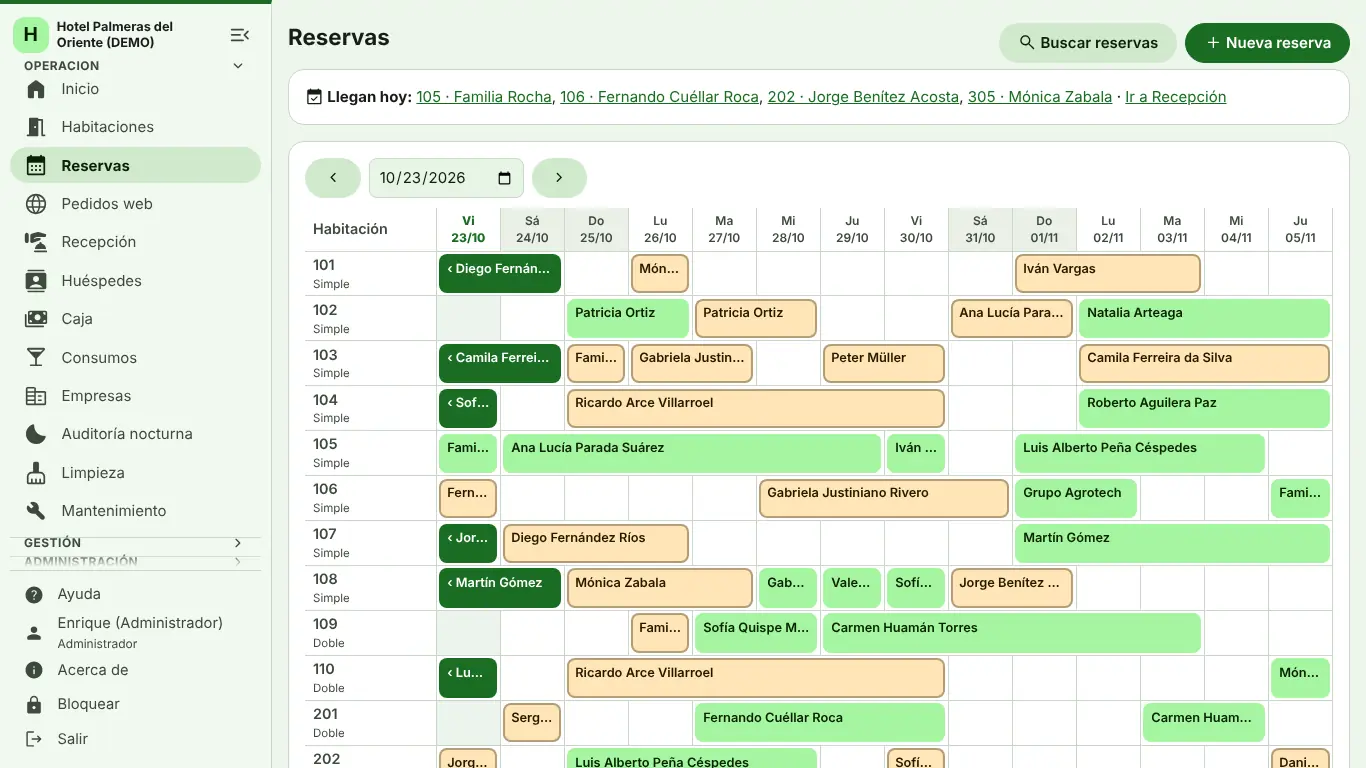Open the 105 · Familia Rocha arrival link

(x=484, y=97)
